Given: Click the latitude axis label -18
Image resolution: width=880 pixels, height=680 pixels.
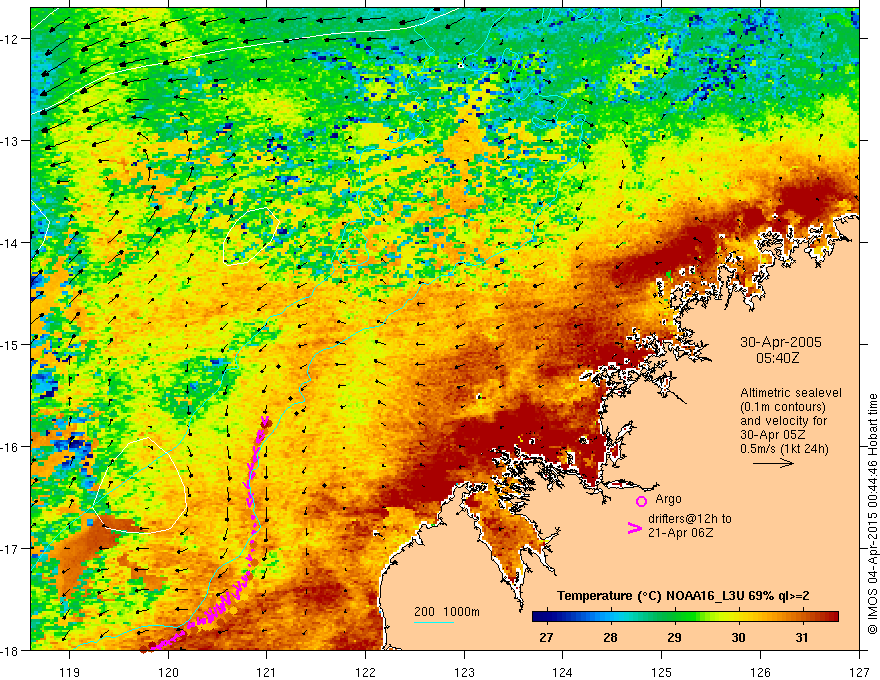Looking at the screenshot, I should 9,651.
